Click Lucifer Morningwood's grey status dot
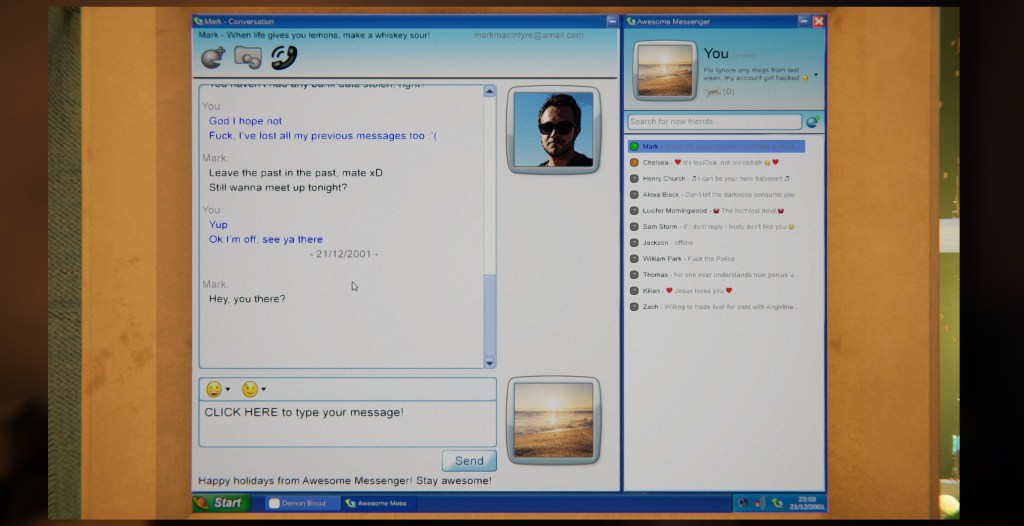 [x=634, y=210]
